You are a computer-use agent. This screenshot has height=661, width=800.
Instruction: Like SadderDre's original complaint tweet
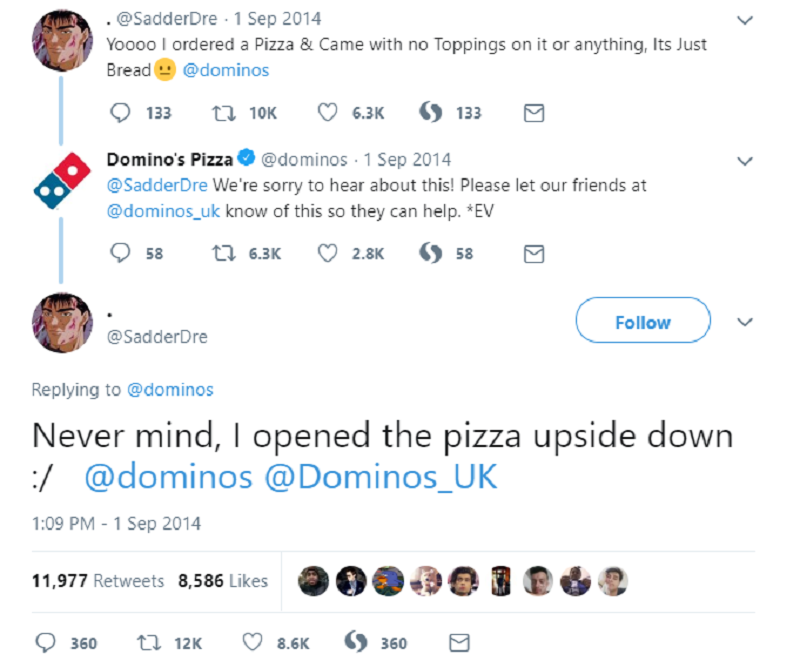(326, 112)
